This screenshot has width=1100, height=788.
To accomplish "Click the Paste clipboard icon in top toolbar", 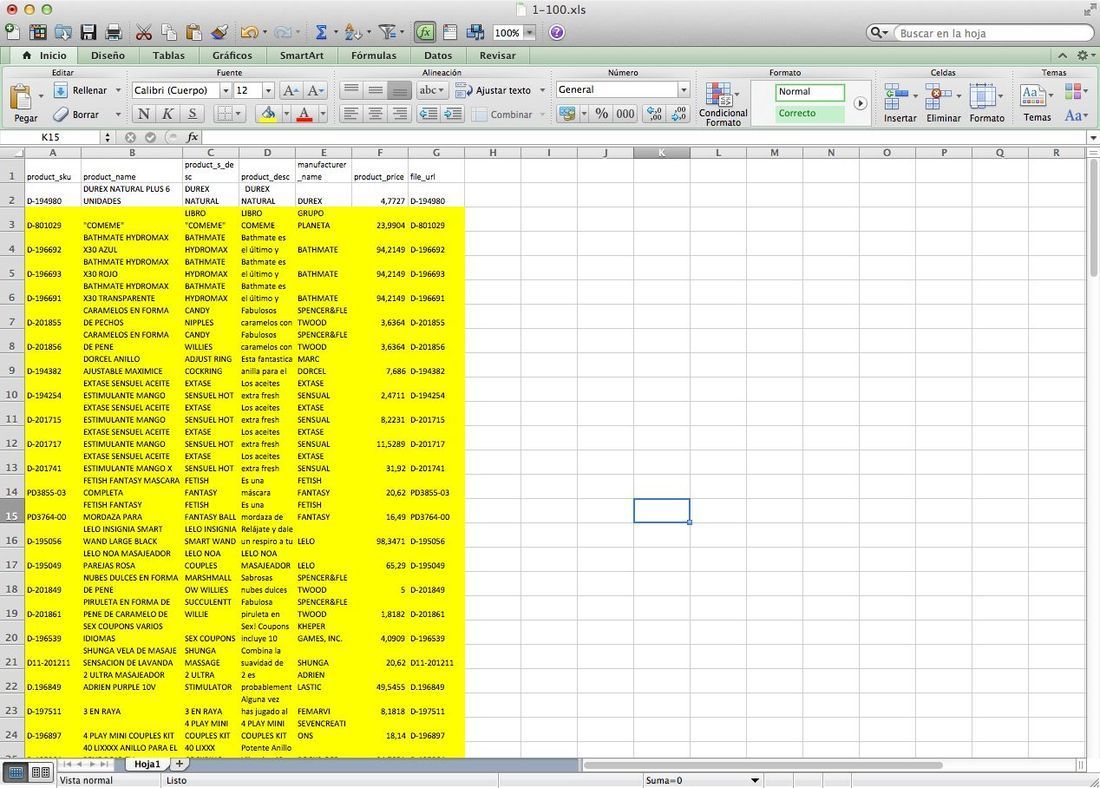I will pyautogui.click(x=194, y=32).
